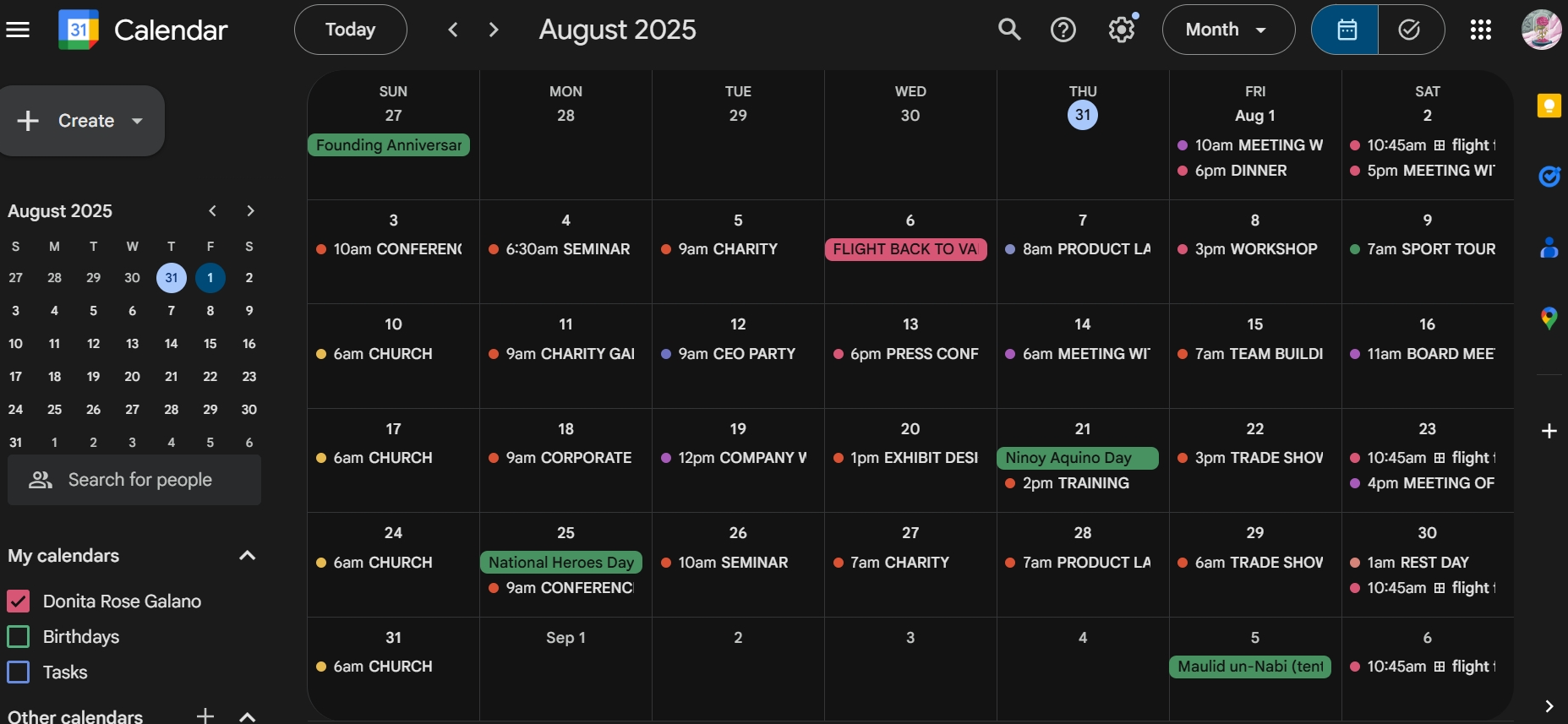Open Google Maps side panel icon
Viewport: 1568px width, 724px height.
pyautogui.click(x=1549, y=318)
